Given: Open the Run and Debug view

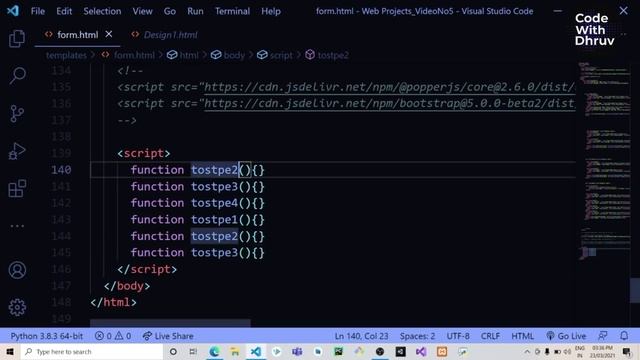Looking at the screenshot, I should point(17,151).
